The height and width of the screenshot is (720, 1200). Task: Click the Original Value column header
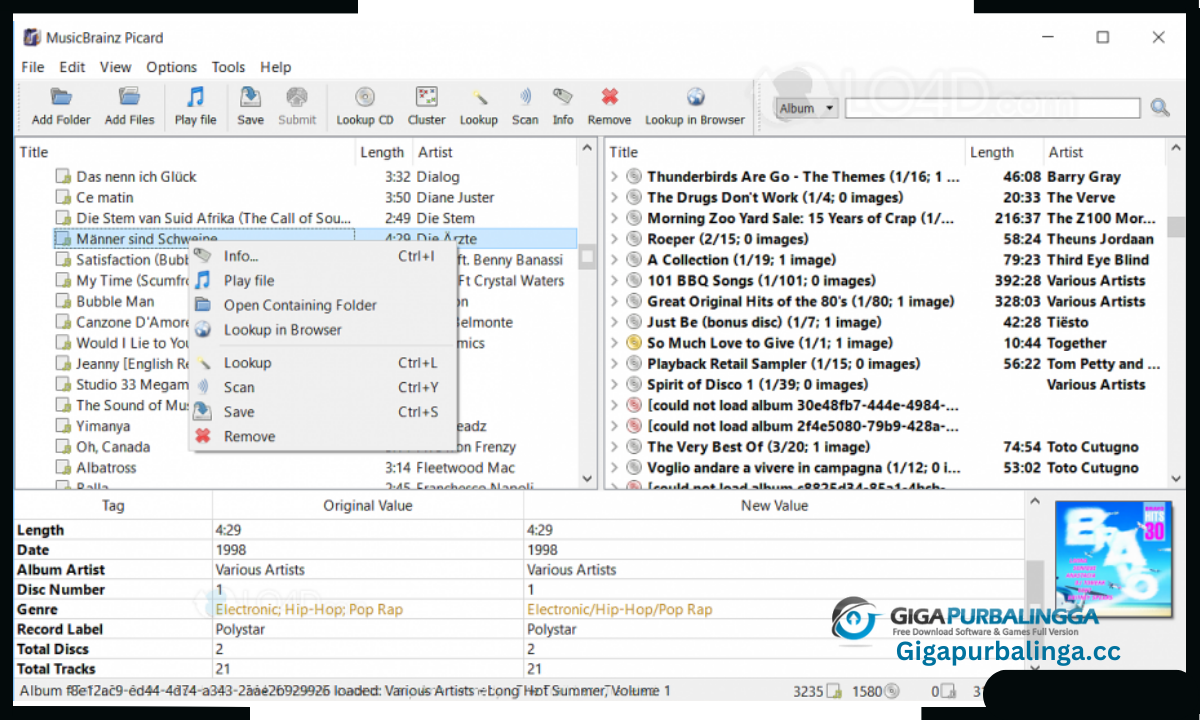pos(368,506)
